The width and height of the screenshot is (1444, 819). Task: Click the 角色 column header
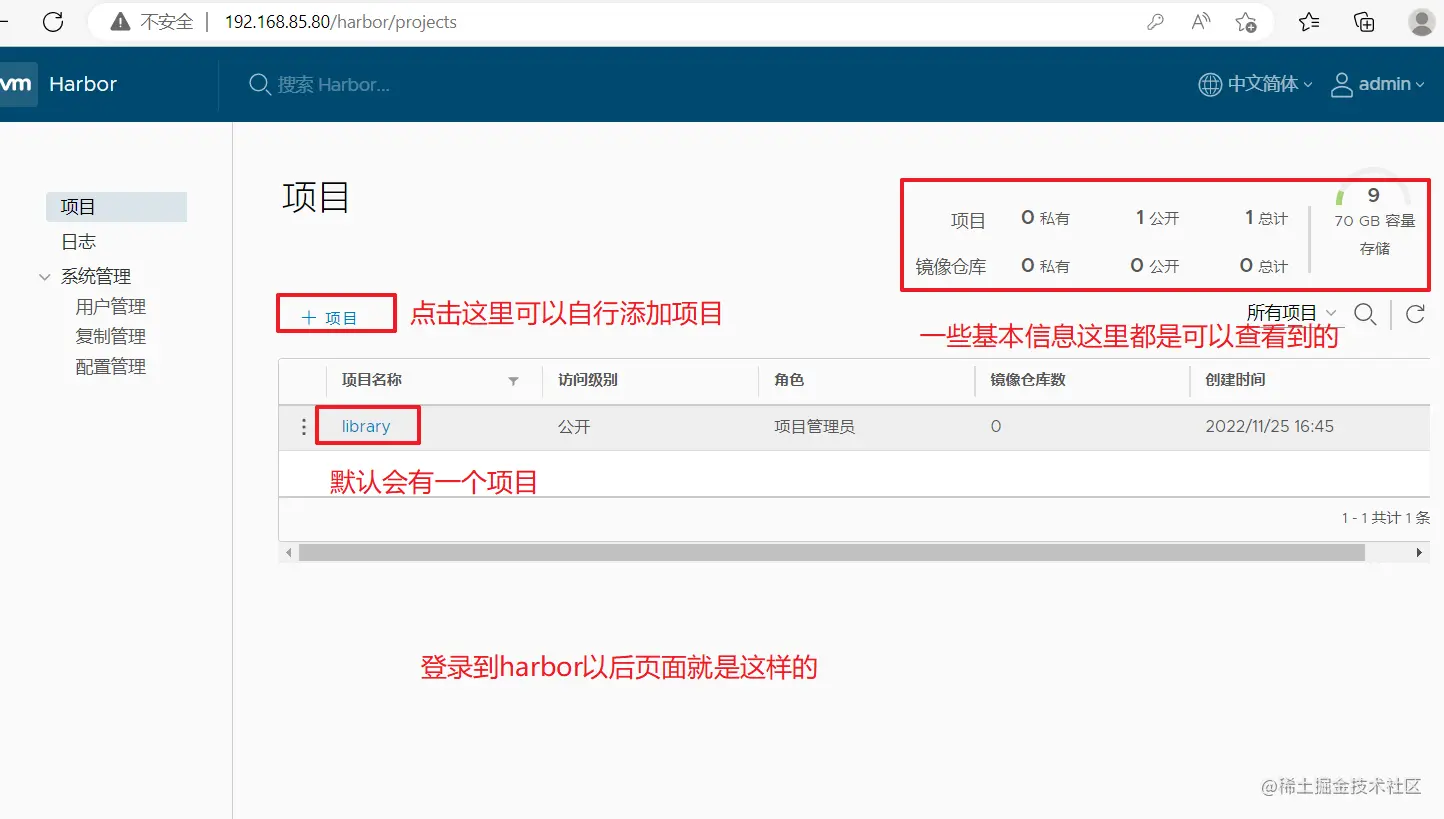coord(789,380)
